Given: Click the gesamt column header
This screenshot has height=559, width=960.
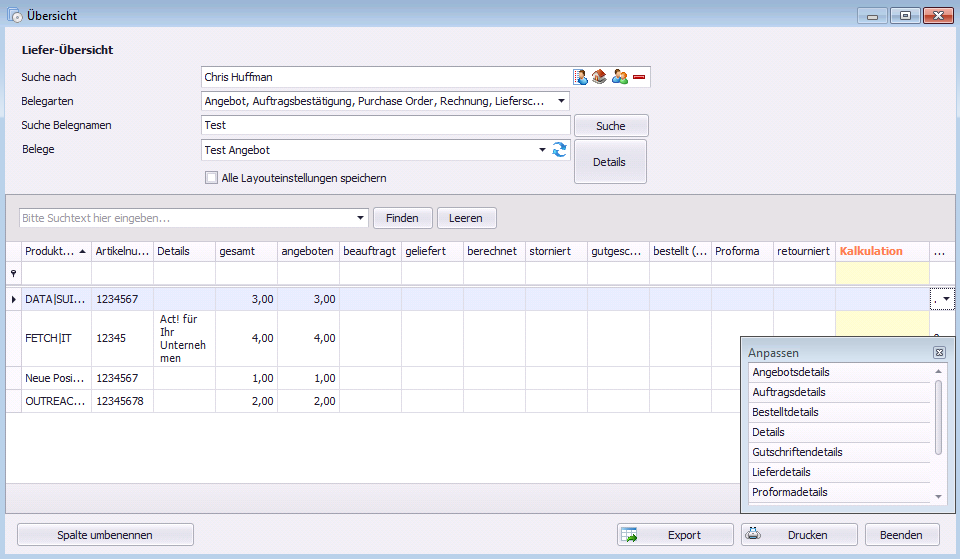Looking at the screenshot, I should point(246,251).
